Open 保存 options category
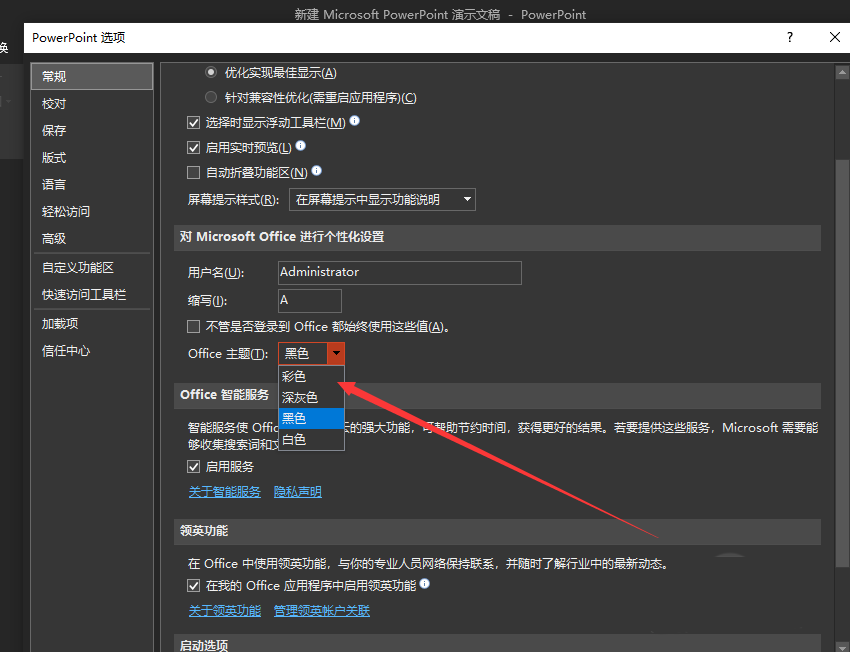 pyautogui.click(x=92, y=131)
